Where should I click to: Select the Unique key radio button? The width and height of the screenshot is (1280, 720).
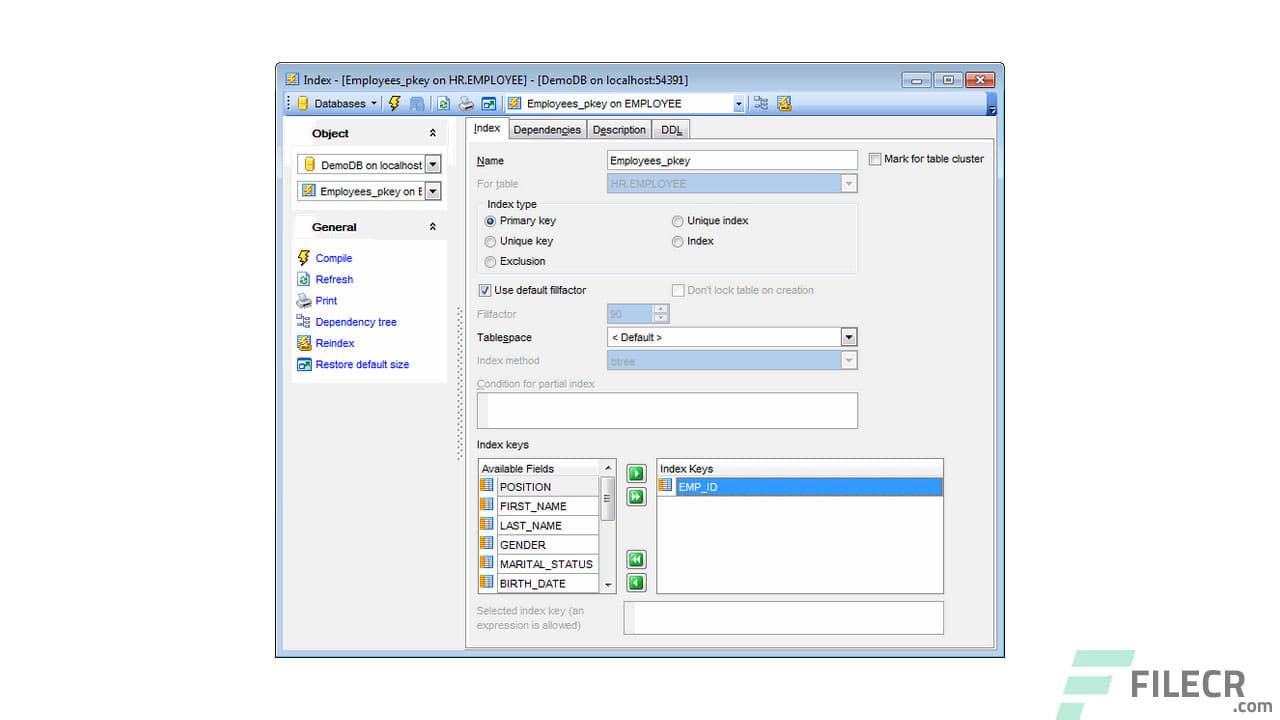(x=490, y=241)
